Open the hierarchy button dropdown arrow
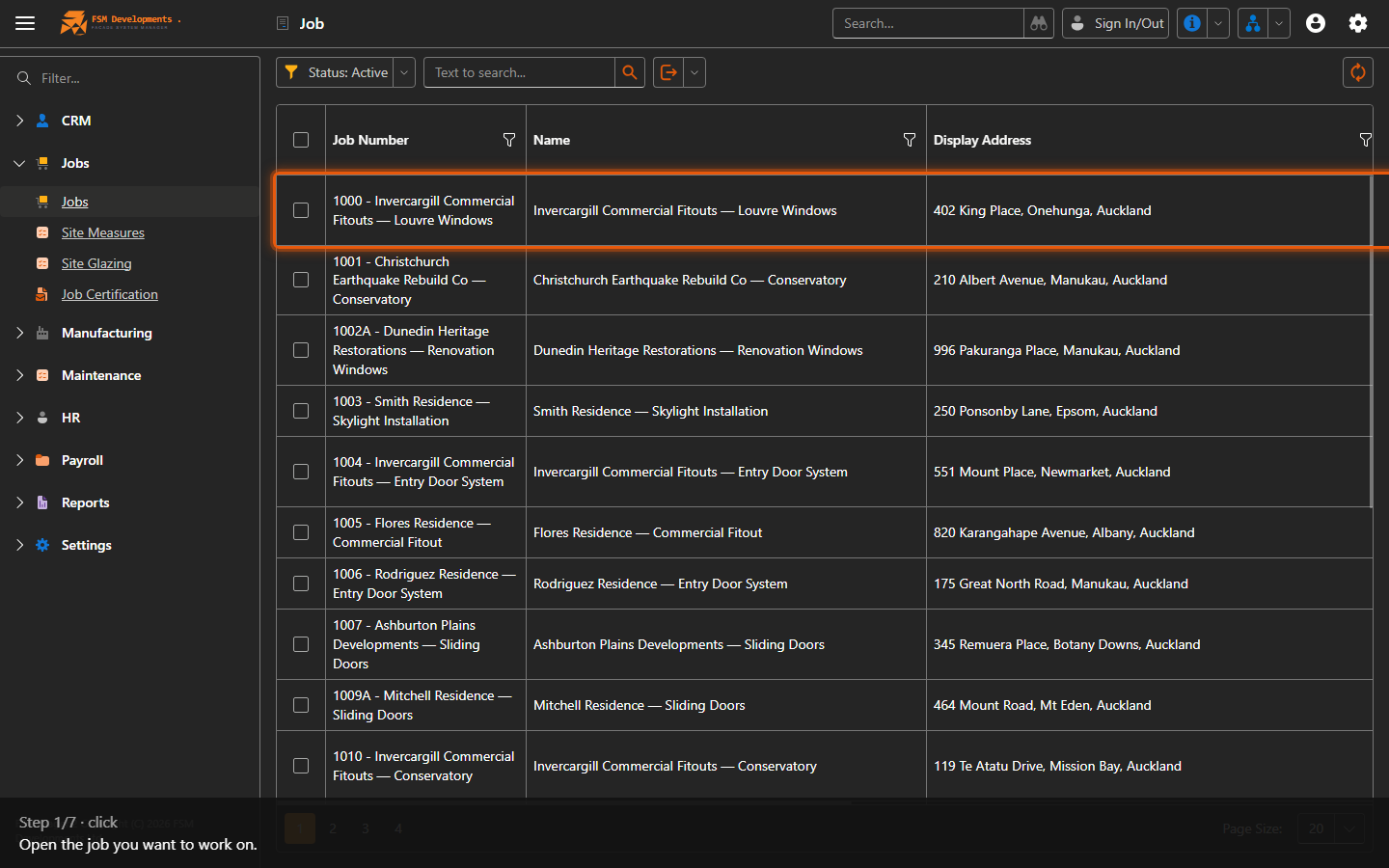Viewport: 1389px width, 868px height. [x=1279, y=23]
